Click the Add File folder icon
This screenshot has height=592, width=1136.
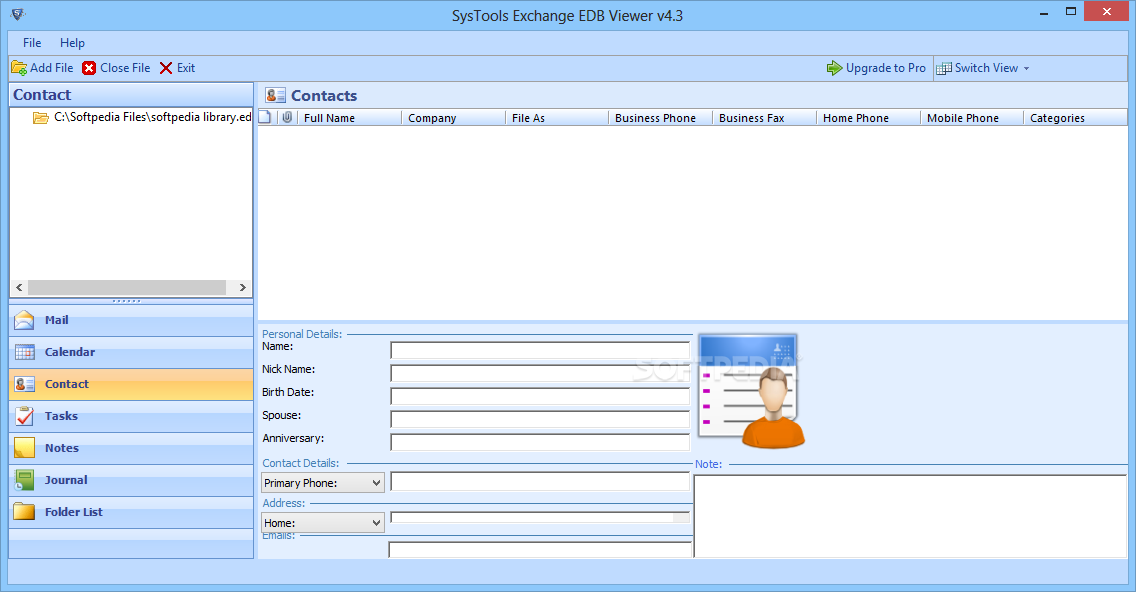pyautogui.click(x=20, y=68)
